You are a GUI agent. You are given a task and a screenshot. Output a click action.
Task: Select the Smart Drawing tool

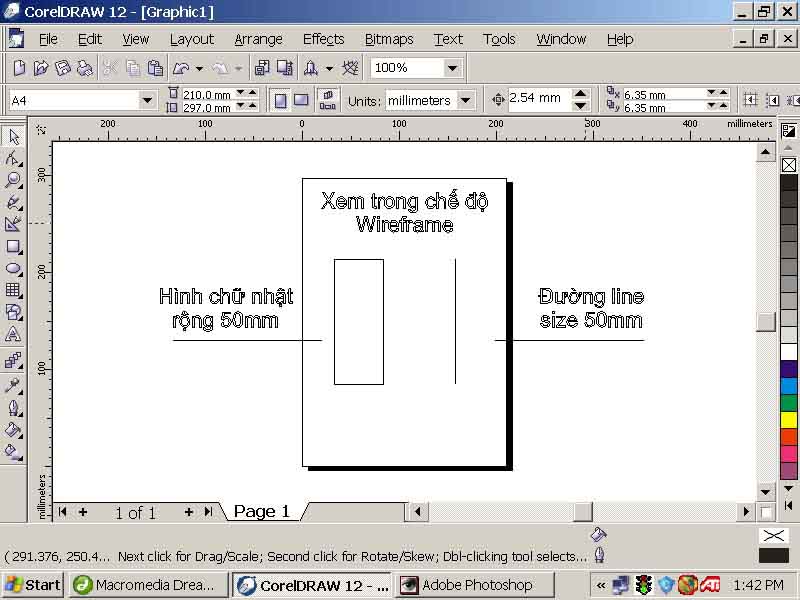[x=13, y=224]
